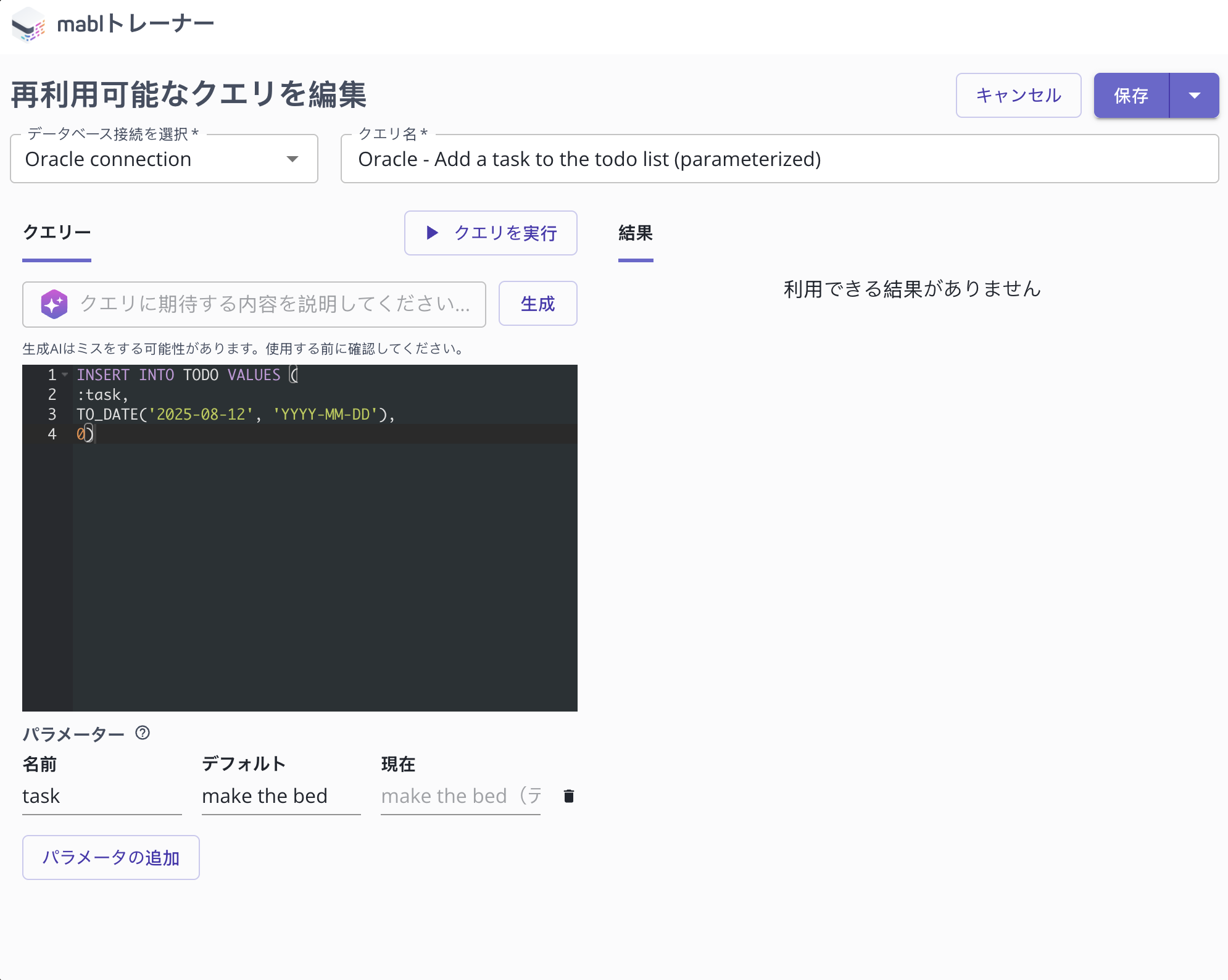
Task: Click the 保存 button
Action: point(1131,95)
